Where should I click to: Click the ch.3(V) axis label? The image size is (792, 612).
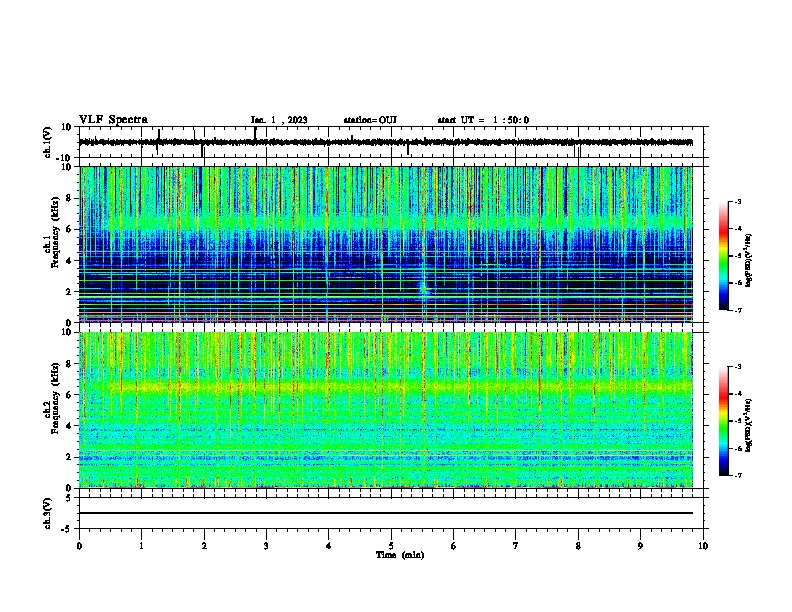click(x=48, y=513)
